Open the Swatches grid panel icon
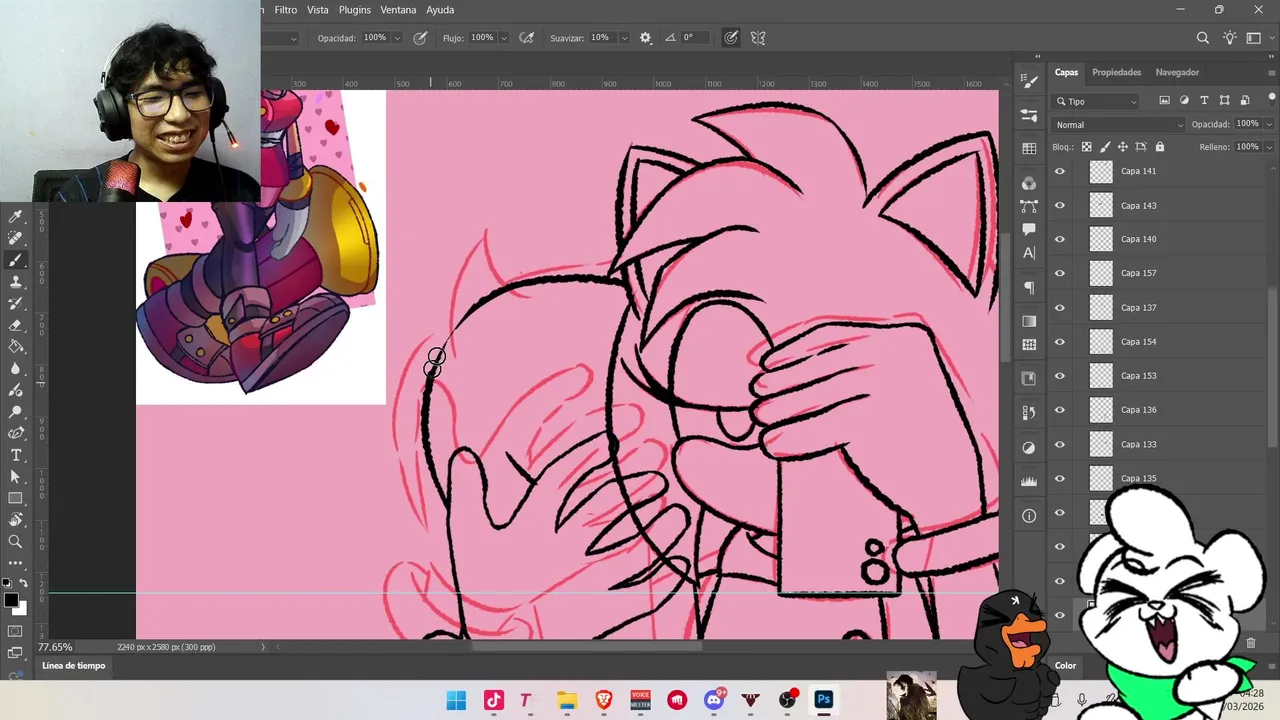 1029,149
